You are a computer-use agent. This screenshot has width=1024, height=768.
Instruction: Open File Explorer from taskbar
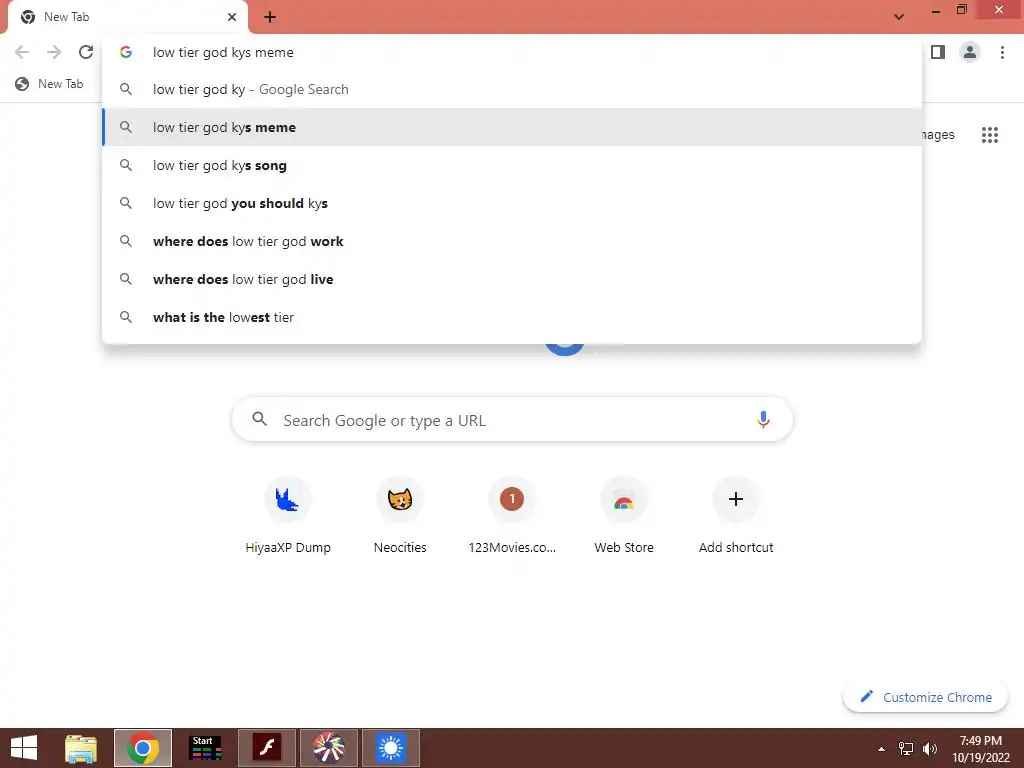coord(81,748)
